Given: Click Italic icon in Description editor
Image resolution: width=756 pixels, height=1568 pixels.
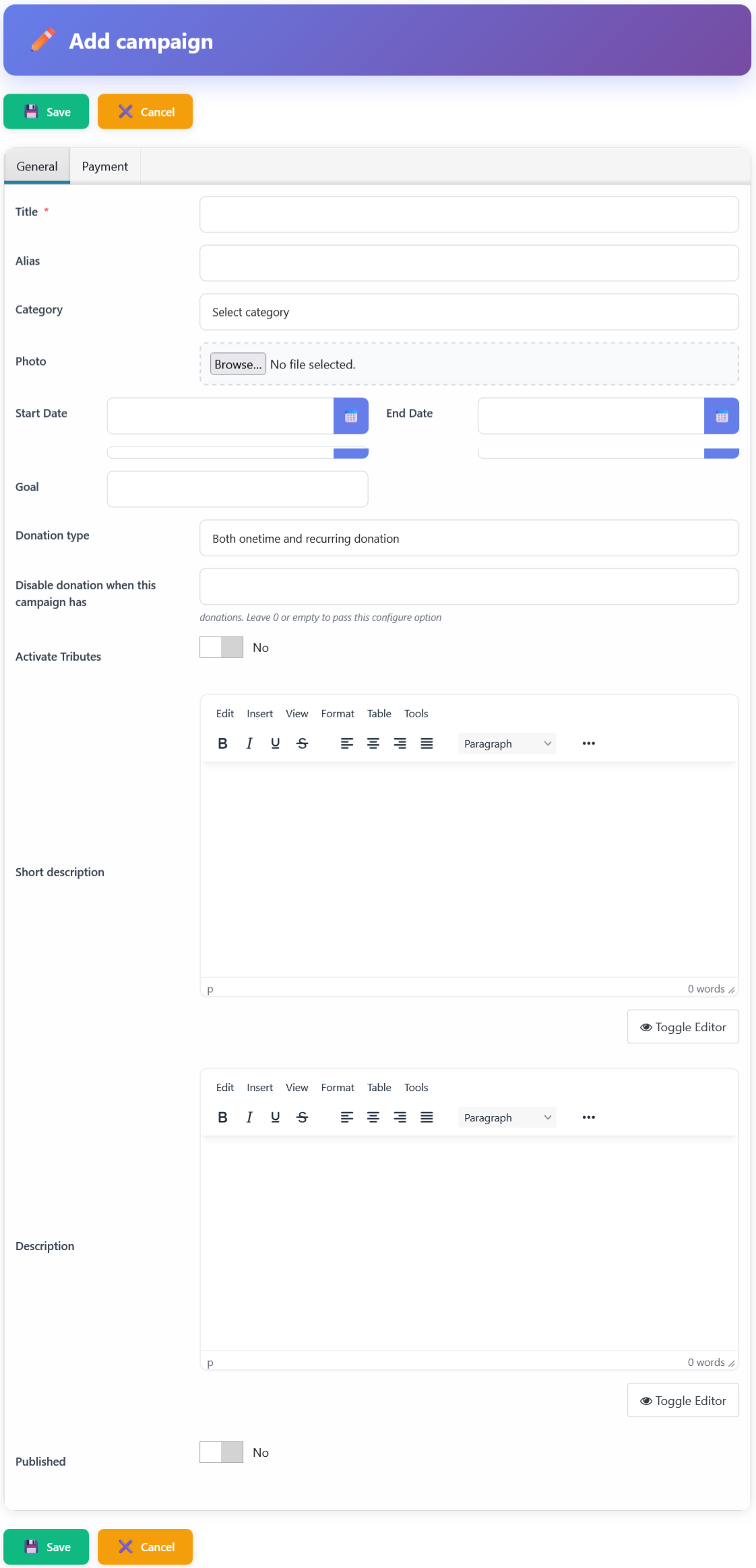Looking at the screenshot, I should tap(249, 1117).
